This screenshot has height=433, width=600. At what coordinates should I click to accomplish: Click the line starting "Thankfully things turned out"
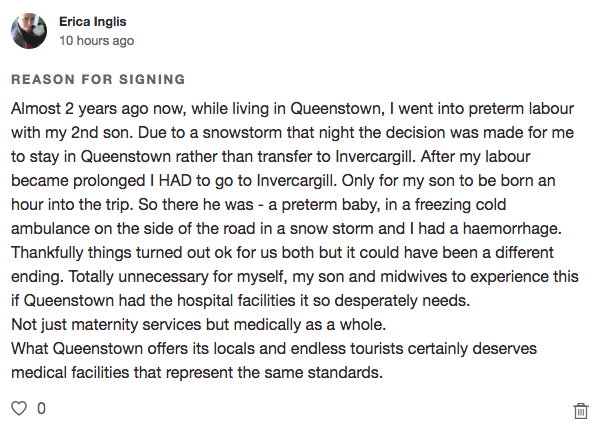pyautogui.click(x=290, y=262)
